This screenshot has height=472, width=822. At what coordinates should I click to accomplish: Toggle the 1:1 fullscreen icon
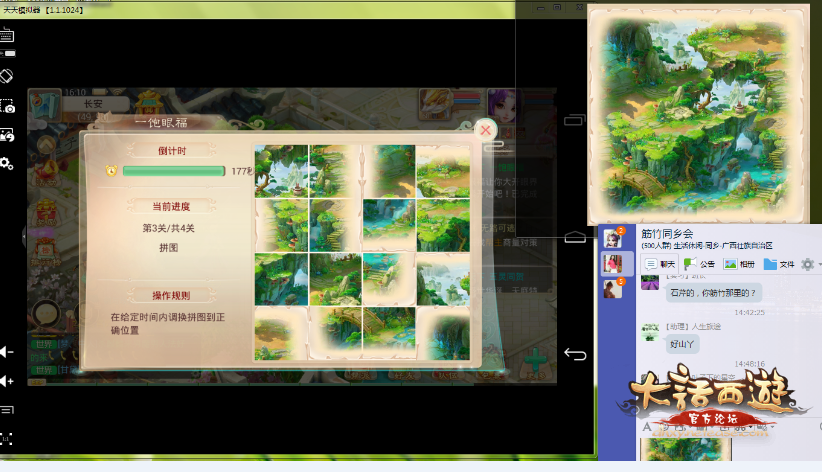[6, 438]
